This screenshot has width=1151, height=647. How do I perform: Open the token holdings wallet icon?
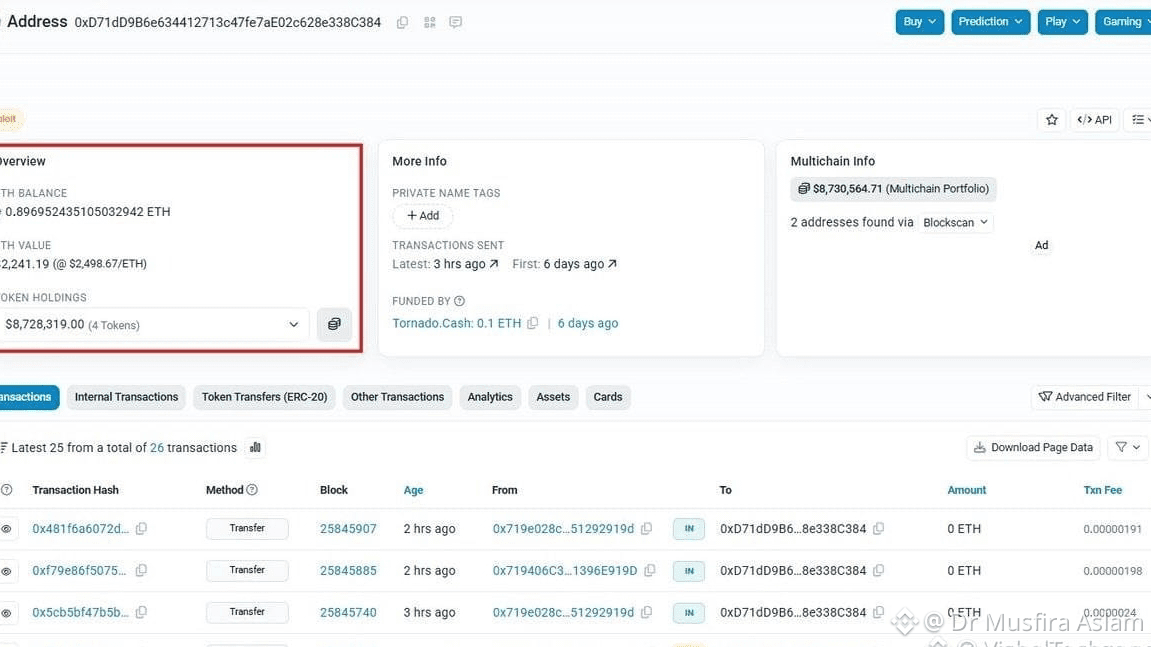(x=334, y=324)
